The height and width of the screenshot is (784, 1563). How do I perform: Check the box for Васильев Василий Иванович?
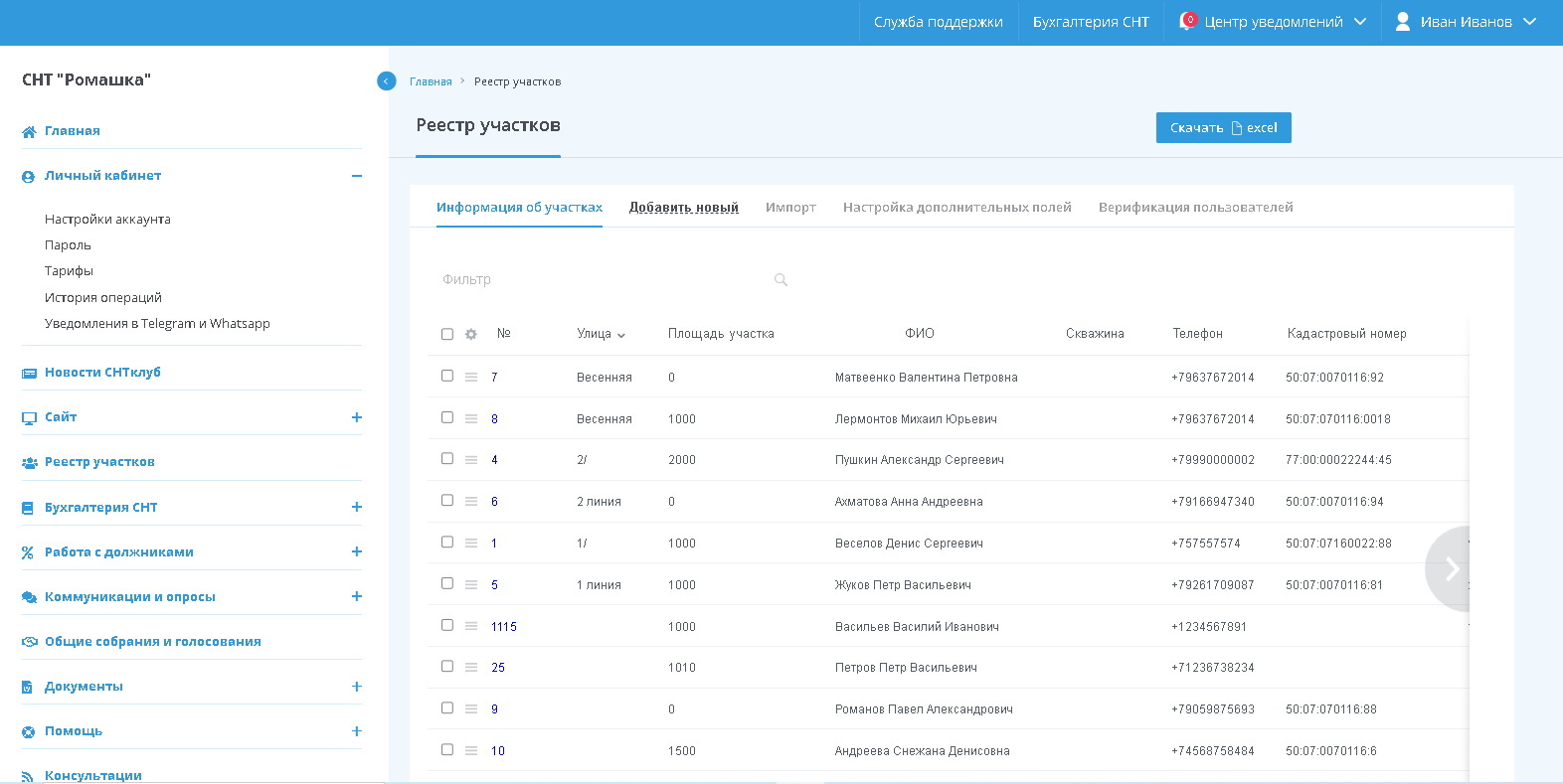tap(447, 625)
